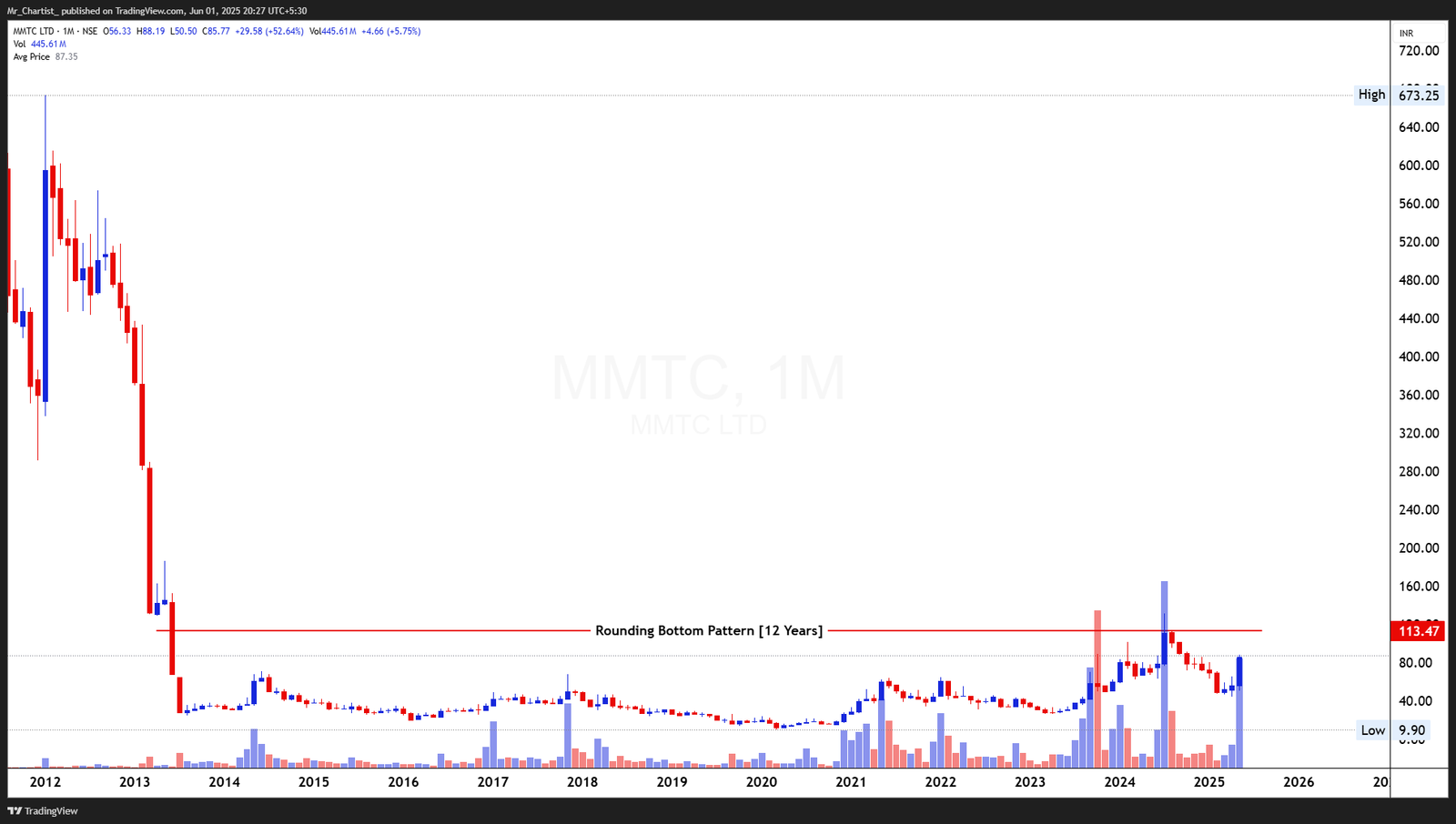Click the 2024 label on the time axis

[x=1120, y=781]
